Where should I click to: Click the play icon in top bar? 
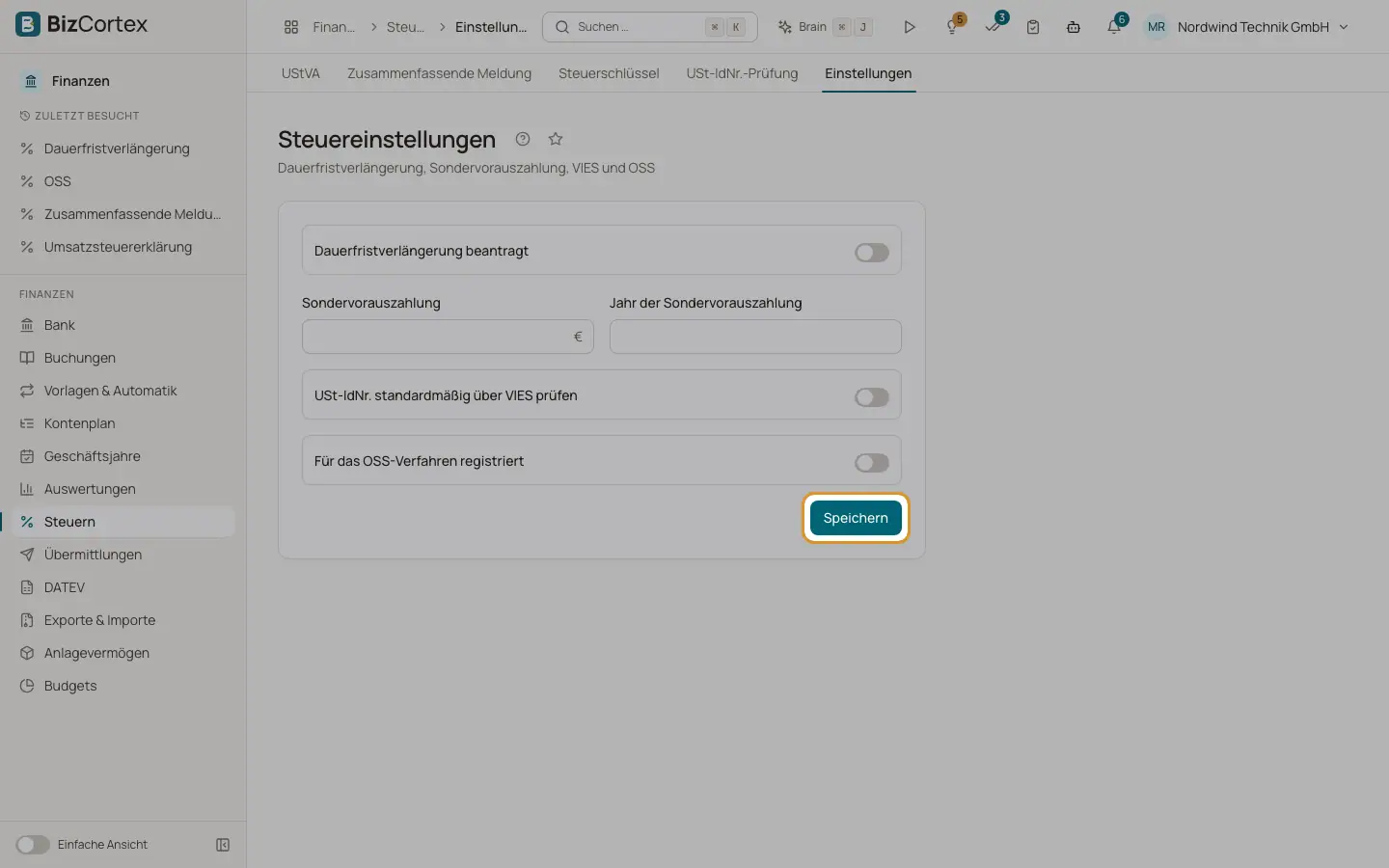tap(910, 27)
